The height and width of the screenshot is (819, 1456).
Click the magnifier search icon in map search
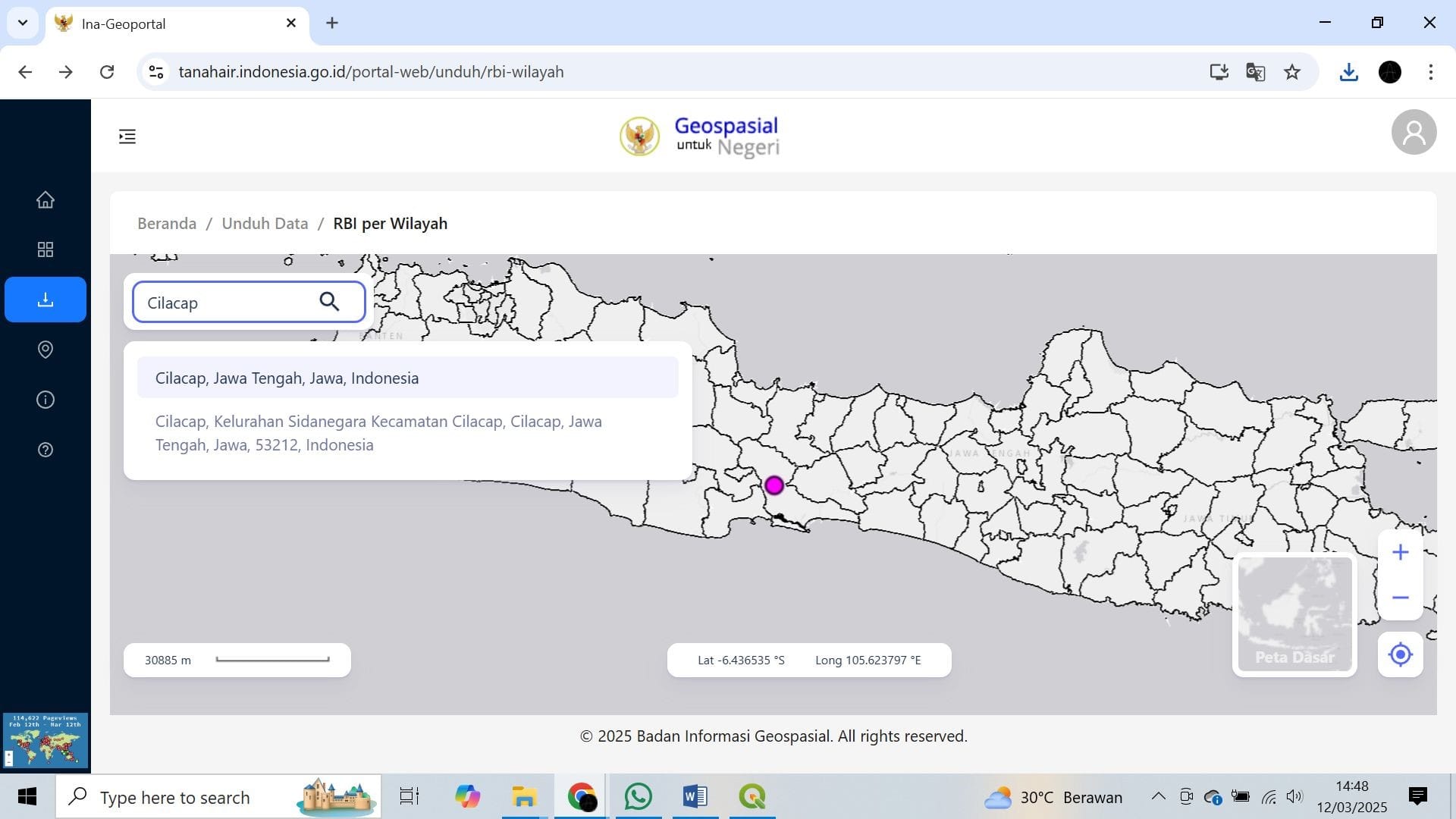(329, 302)
